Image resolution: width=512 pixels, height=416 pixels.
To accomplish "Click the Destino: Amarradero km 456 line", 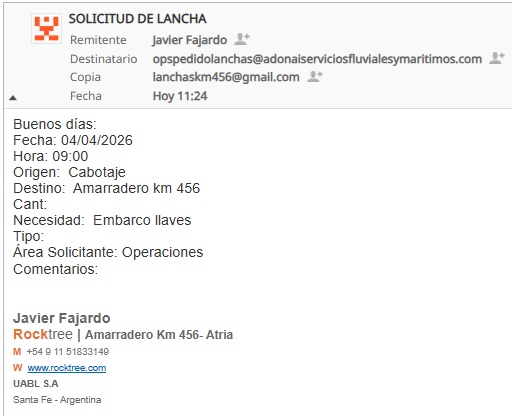I will click(x=106, y=188).
